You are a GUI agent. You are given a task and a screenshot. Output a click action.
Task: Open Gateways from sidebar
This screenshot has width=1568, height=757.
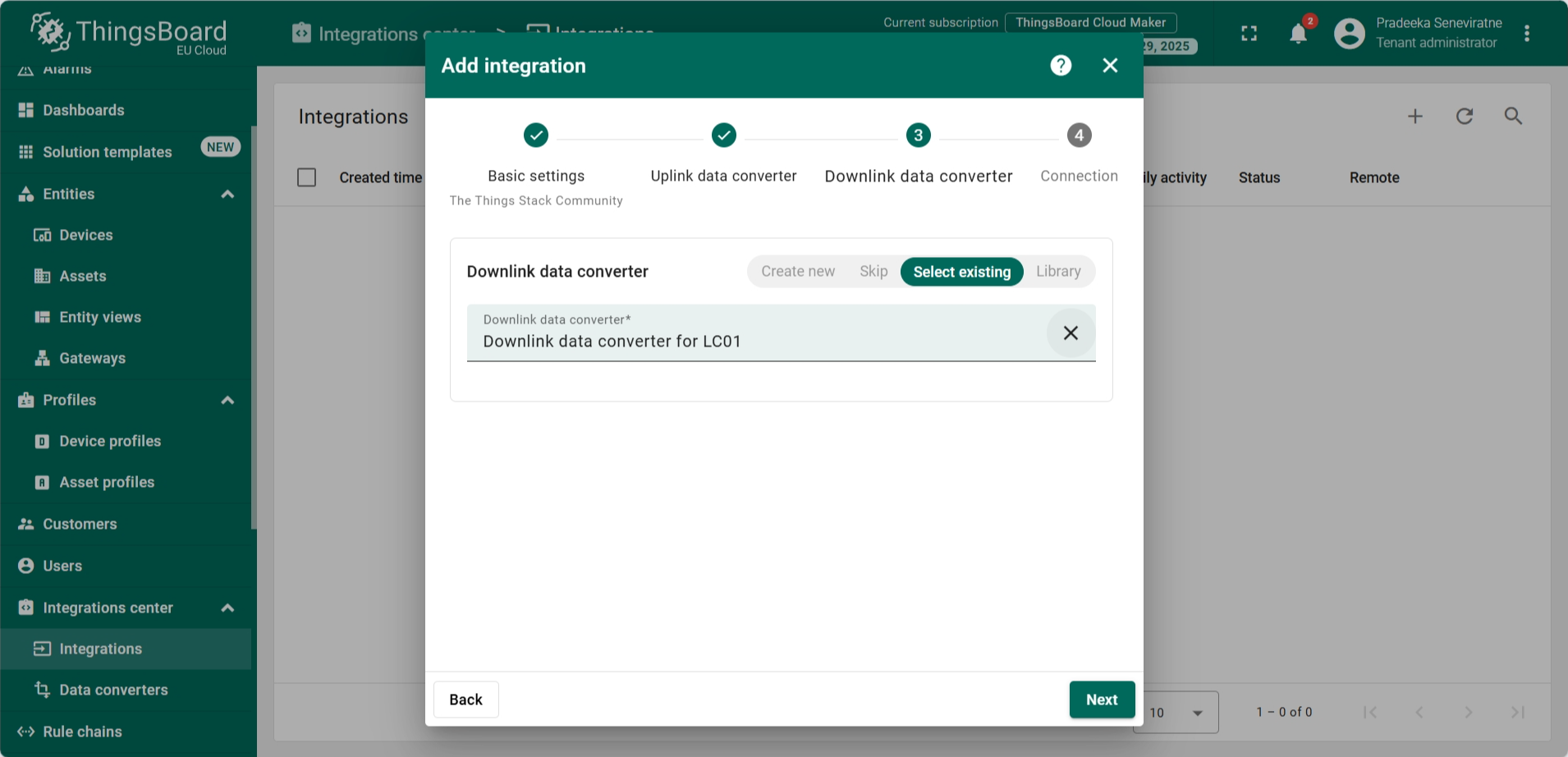click(126, 358)
